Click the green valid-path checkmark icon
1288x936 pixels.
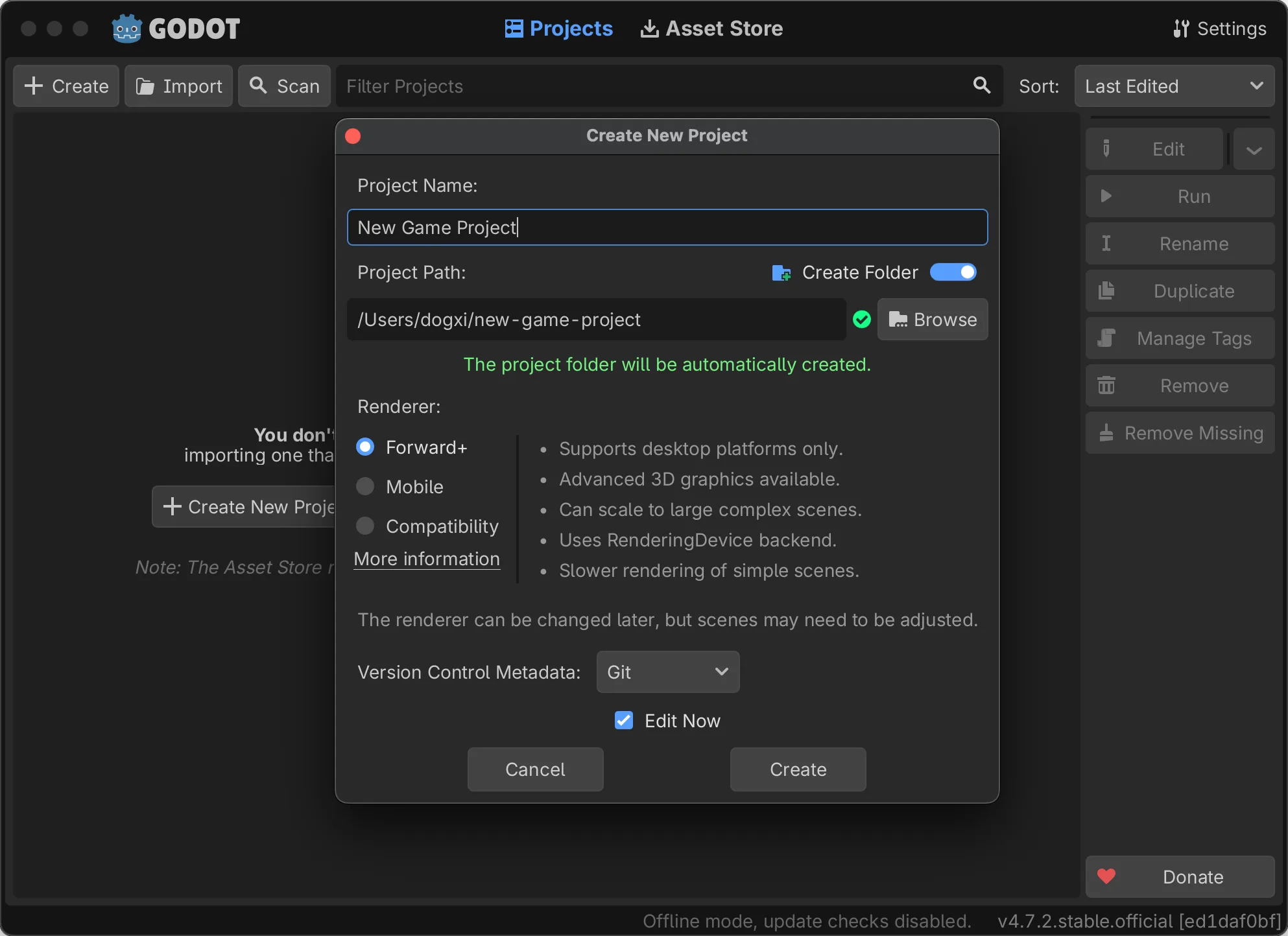click(862, 320)
